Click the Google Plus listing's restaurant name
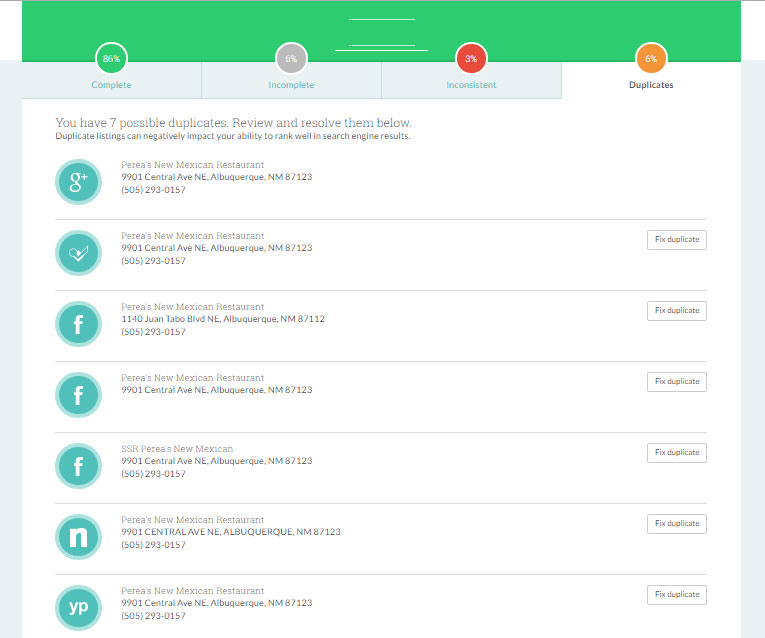Screen dimensions: 765x638 pyautogui.click(x=192, y=165)
